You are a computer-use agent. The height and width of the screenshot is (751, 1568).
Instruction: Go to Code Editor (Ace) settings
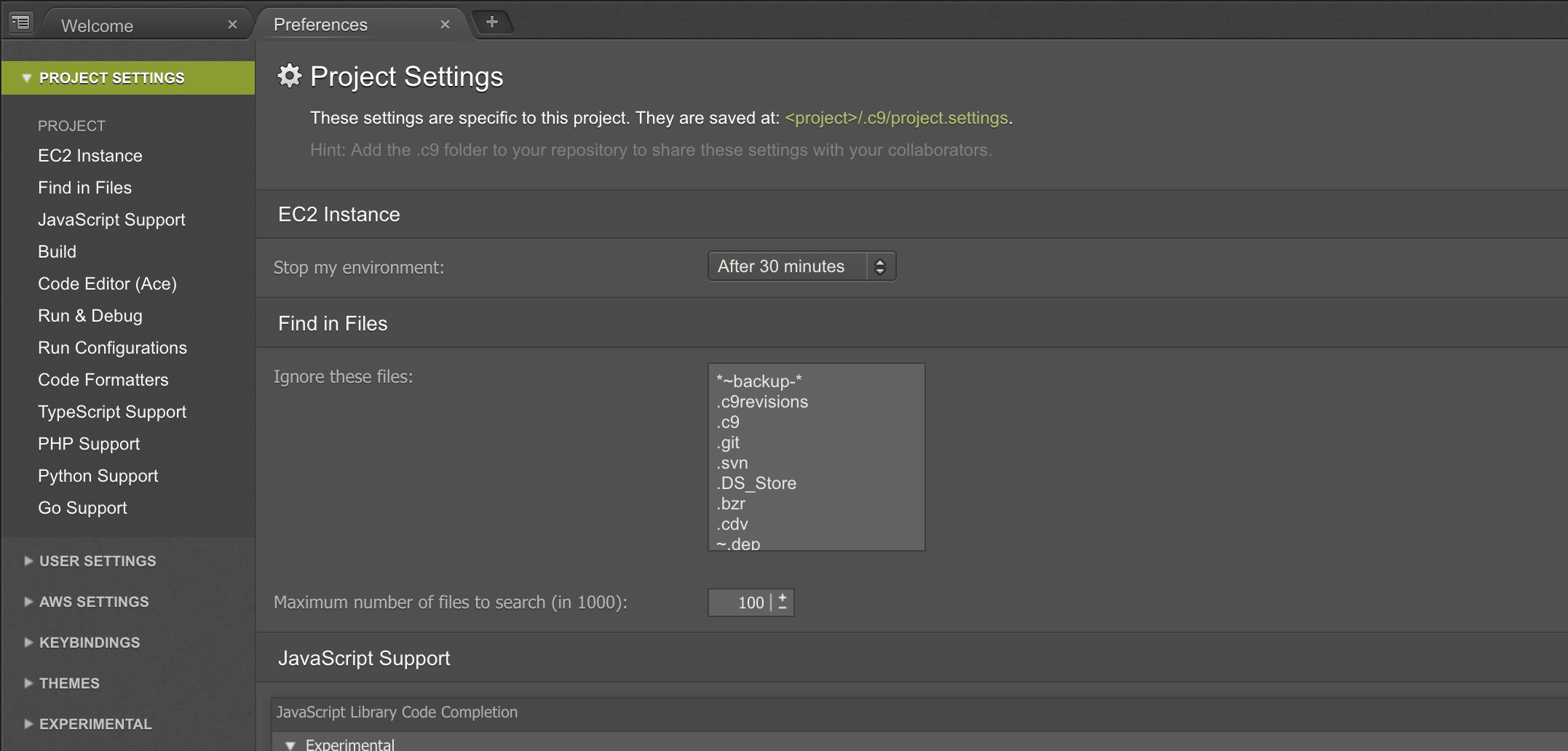point(107,284)
